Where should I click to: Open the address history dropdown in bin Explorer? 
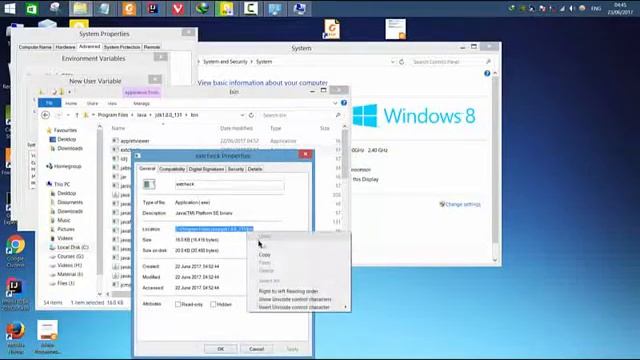pyautogui.click(x=242, y=115)
